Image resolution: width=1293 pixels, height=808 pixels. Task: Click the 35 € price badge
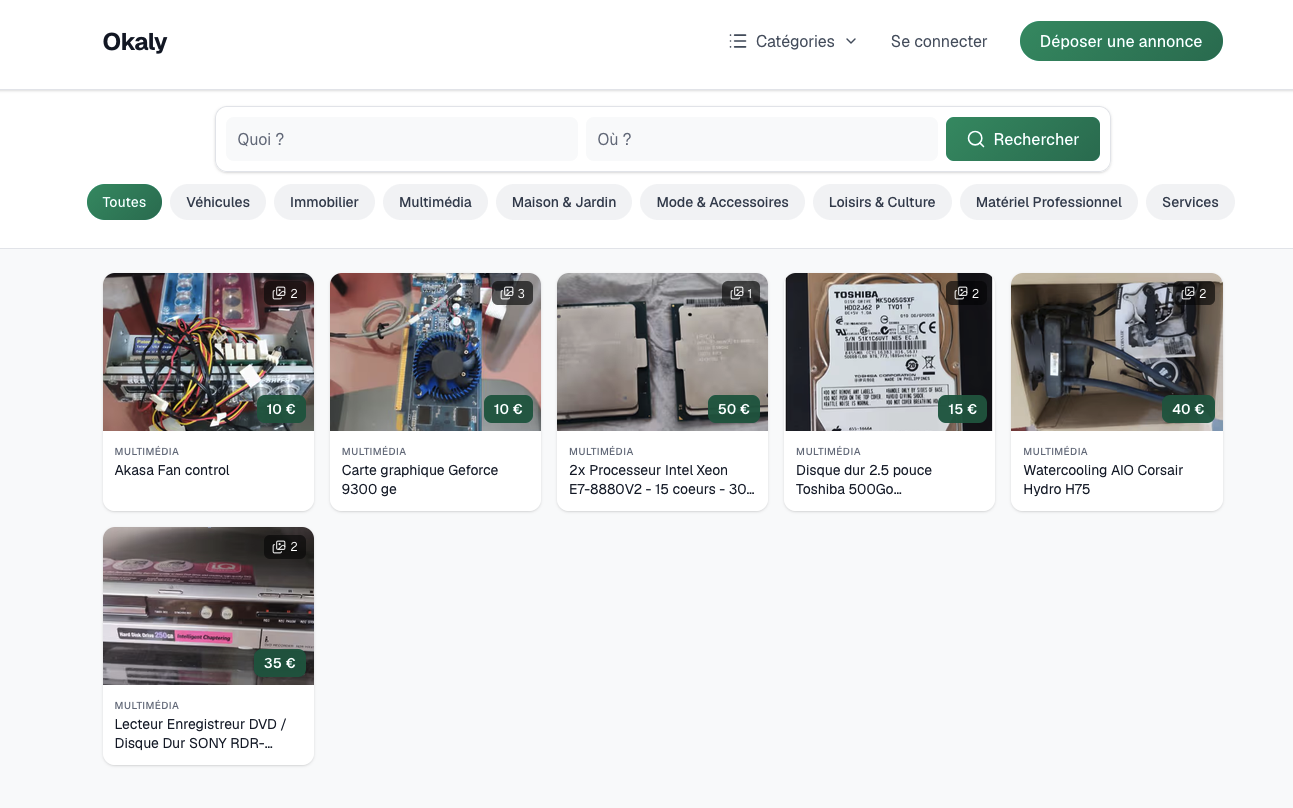280,663
